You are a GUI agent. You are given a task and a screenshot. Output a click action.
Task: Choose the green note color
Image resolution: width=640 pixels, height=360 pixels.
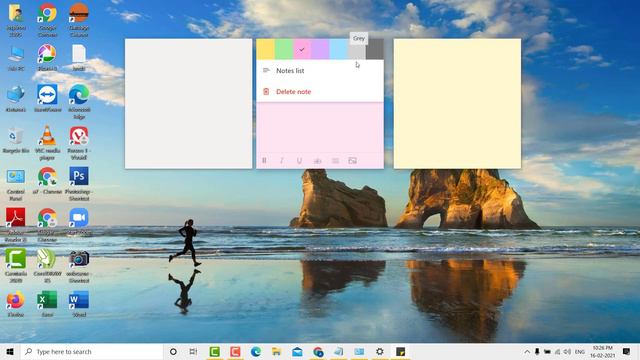coord(284,49)
